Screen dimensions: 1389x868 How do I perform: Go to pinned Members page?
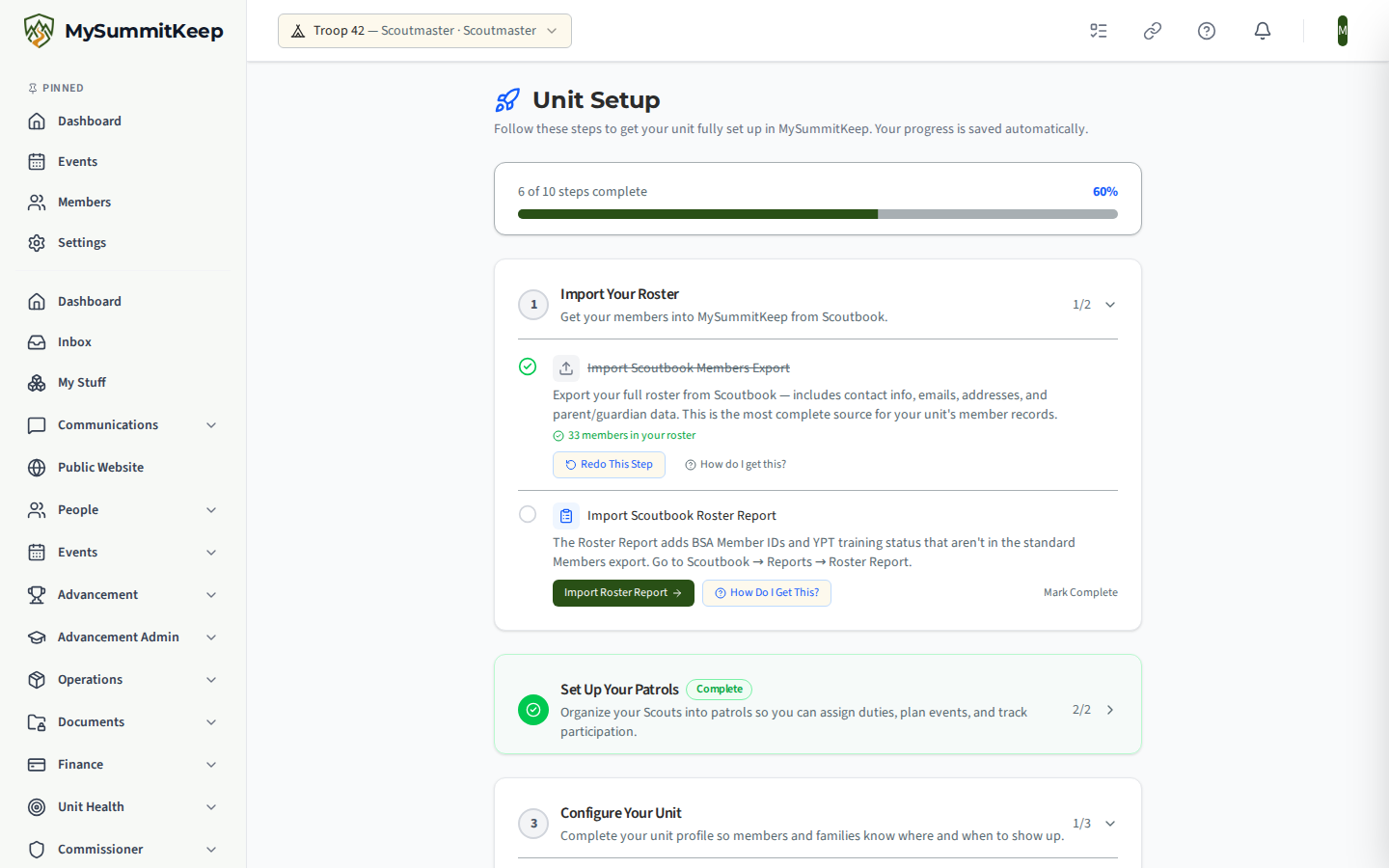point(123,203)
